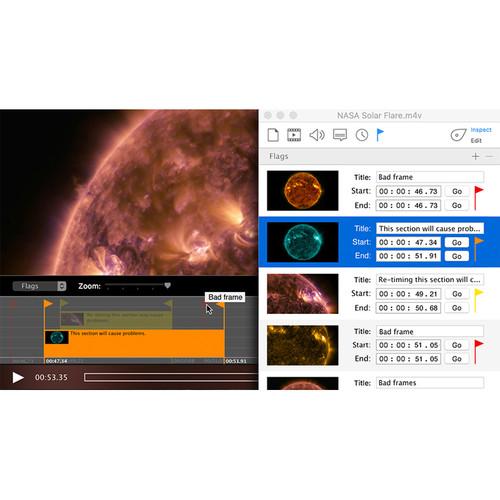Edit title field of 46.73 'Bad frame' flag
The width and height of the screenshot is (500, 500).
pos(430,177)
